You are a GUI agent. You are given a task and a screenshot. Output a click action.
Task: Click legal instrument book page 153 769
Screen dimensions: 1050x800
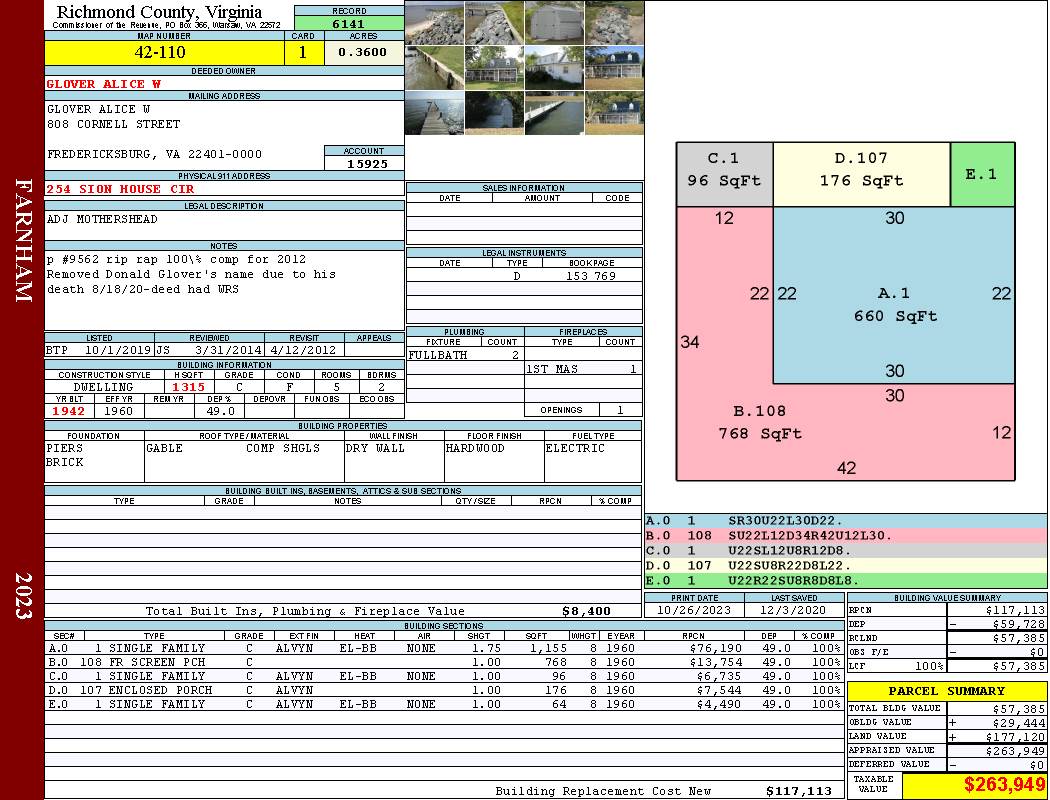pos(591,276)
